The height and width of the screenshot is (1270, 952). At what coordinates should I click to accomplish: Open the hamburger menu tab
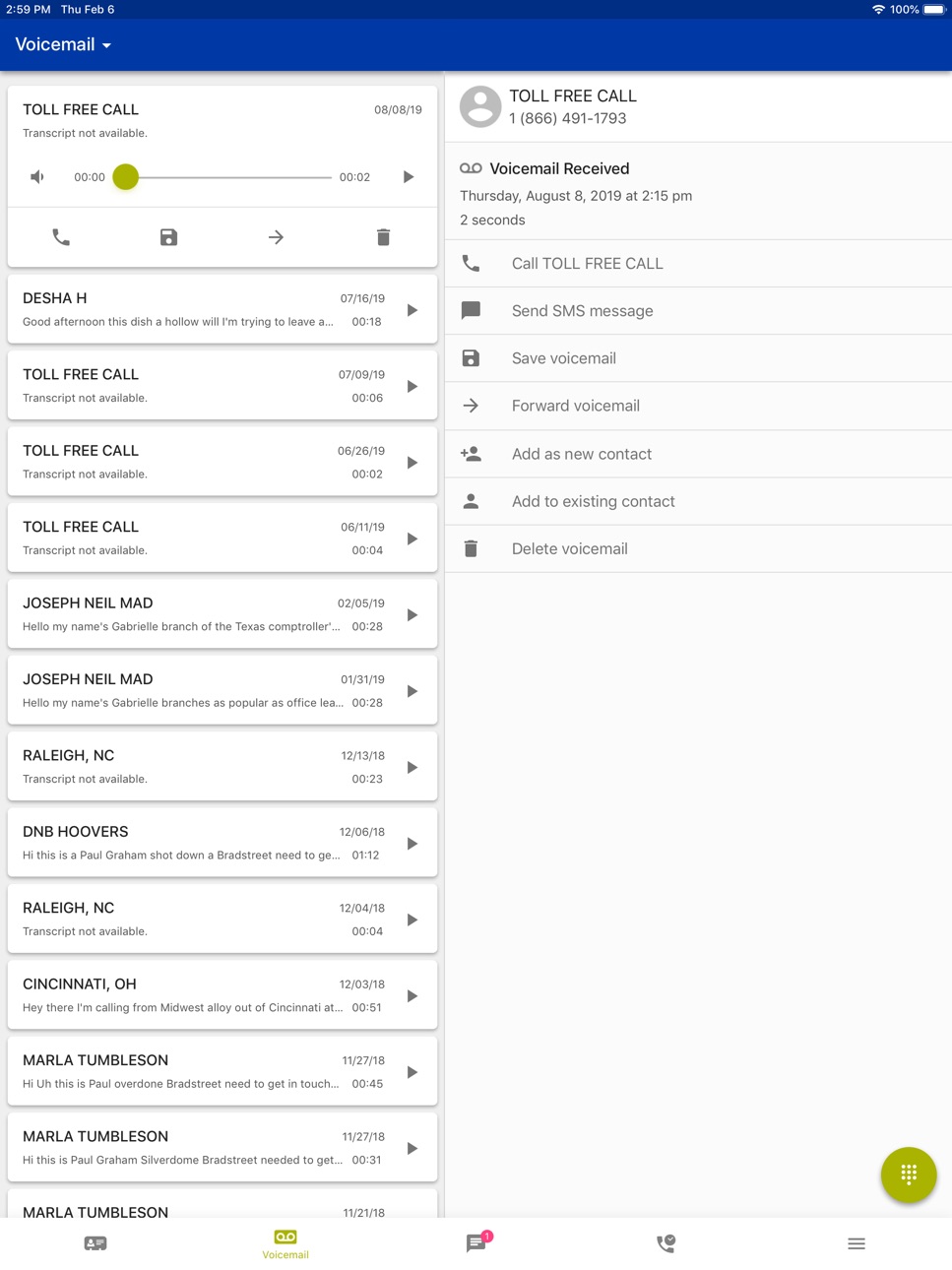857,1243
